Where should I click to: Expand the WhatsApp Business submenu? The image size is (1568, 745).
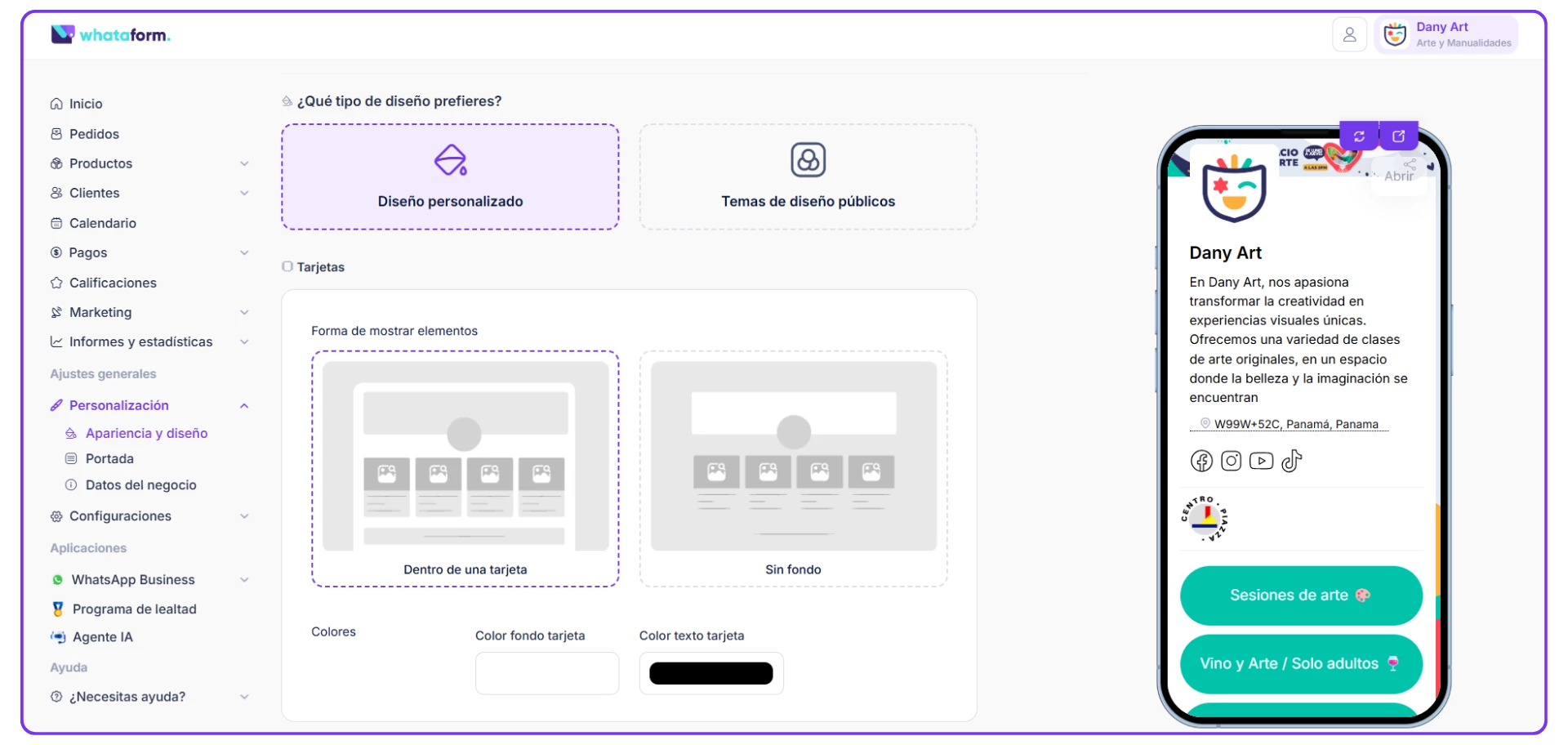244,580
